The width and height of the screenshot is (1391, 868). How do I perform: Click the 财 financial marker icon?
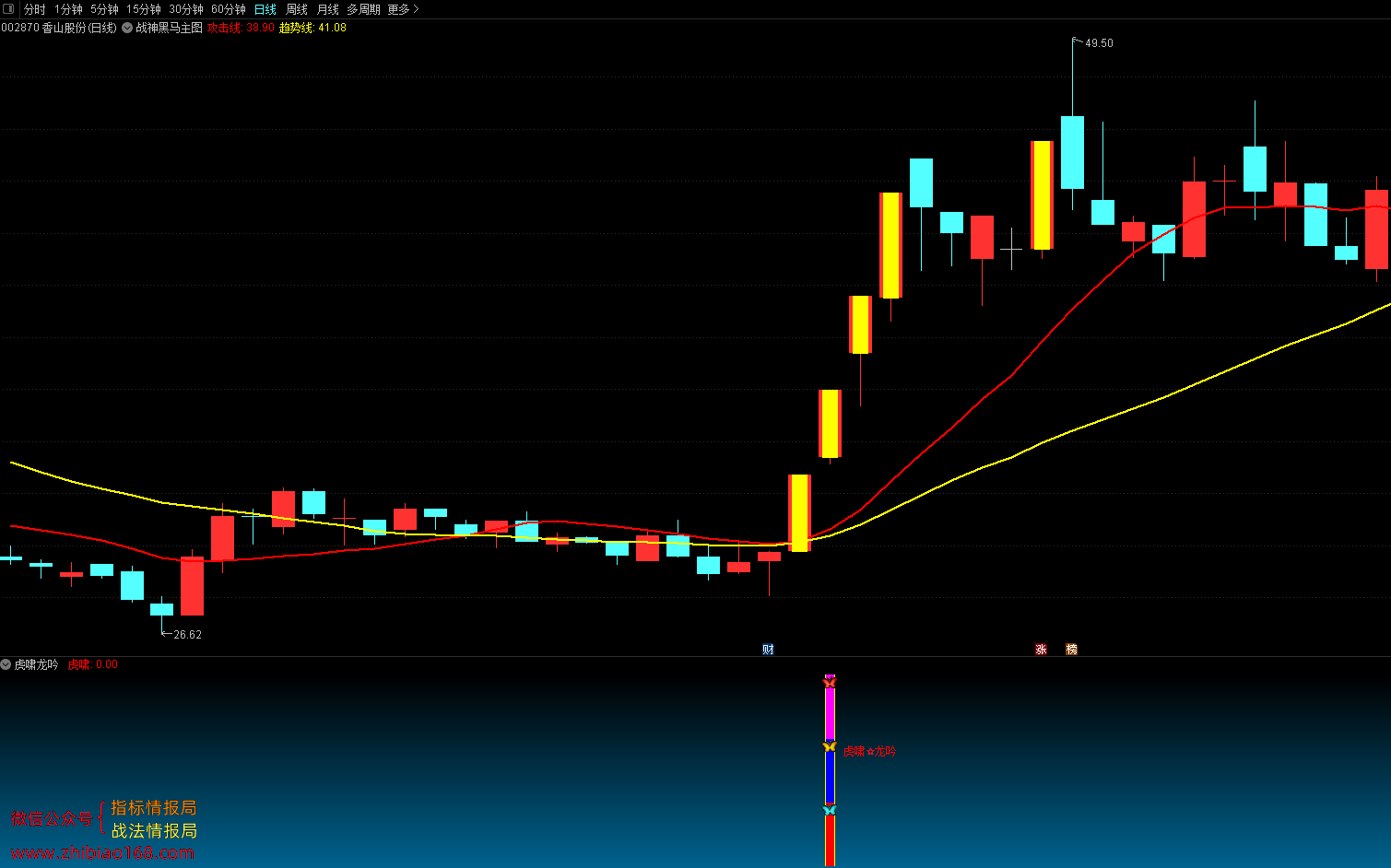click(768, 650)
